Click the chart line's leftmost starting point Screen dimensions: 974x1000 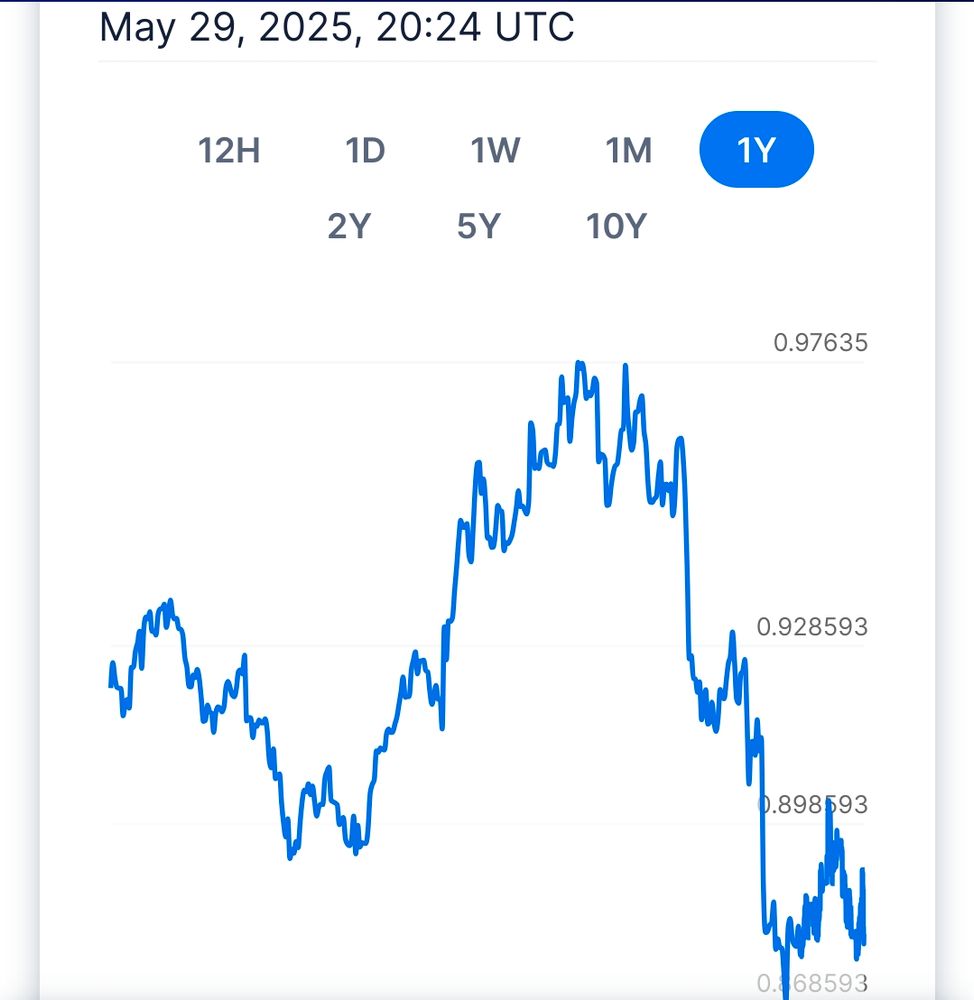pos(110,685)
